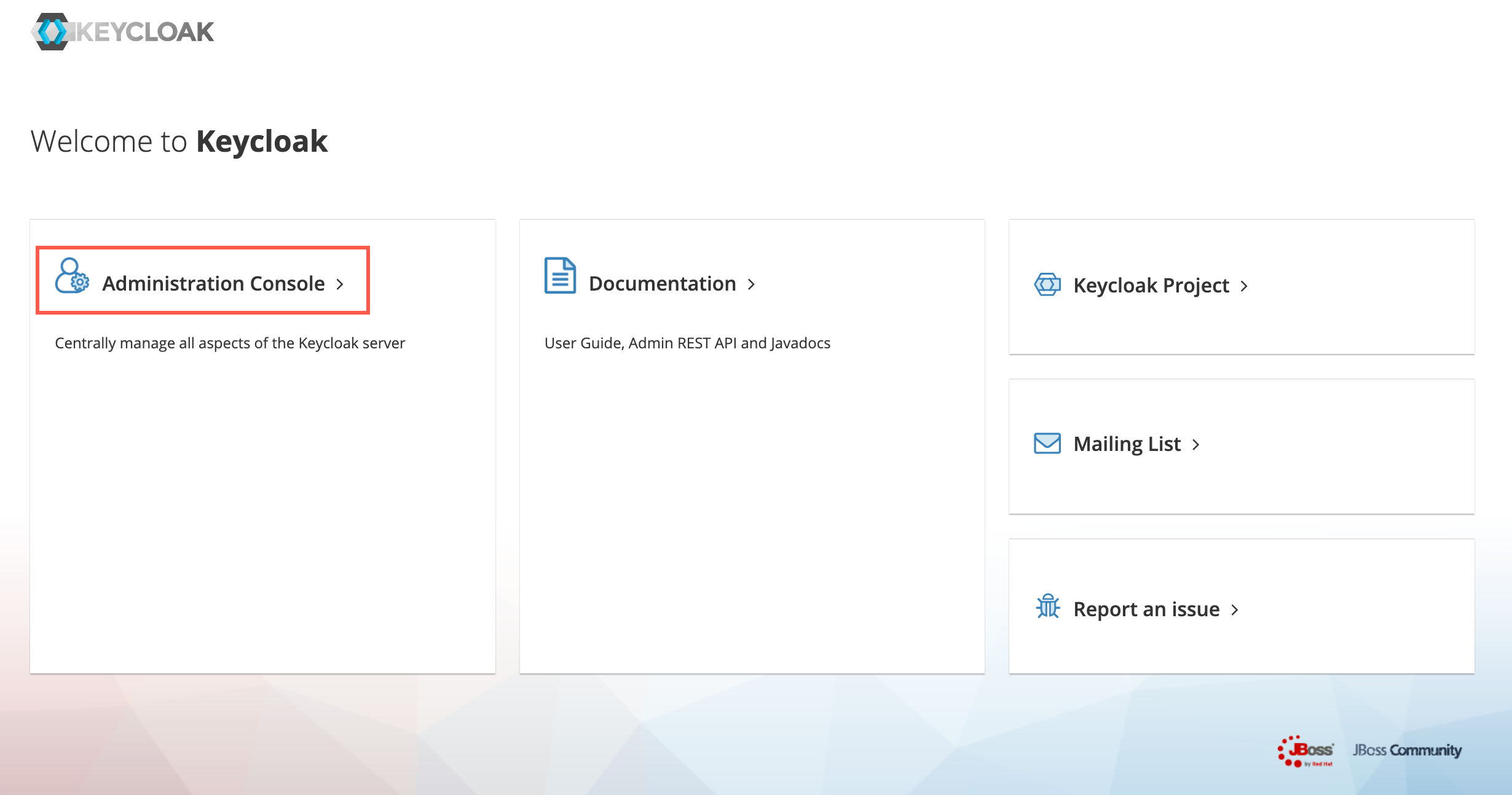Click the chevron next to Mailing List
This screenshot has width=1512, height=795.
click(1195, 444)
